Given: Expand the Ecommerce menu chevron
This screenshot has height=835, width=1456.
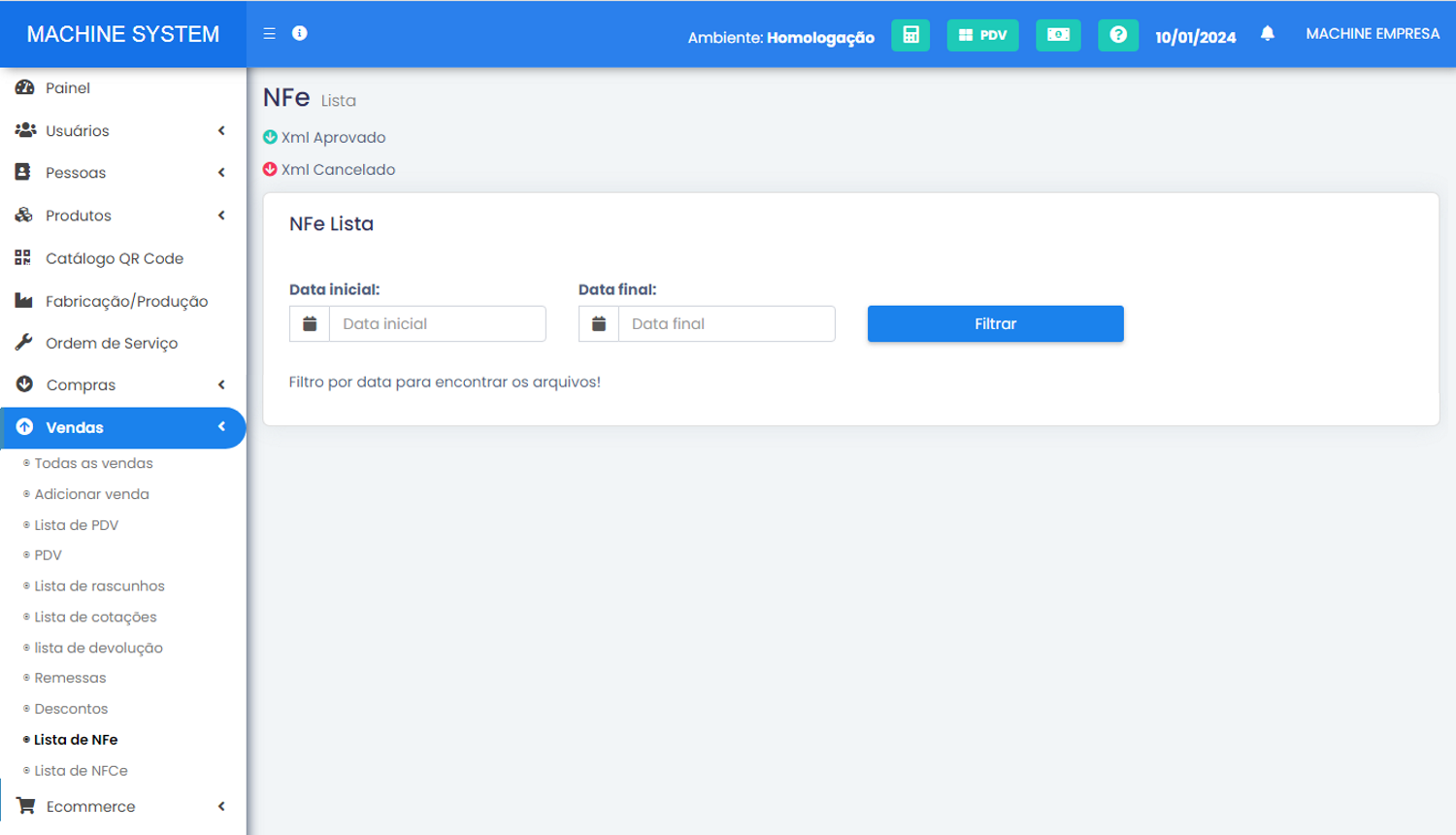Looking at the screenshot, I should click(221, 806).
